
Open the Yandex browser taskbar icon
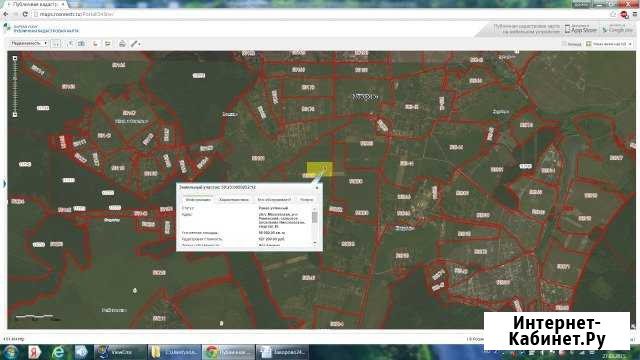coord(34,352)
